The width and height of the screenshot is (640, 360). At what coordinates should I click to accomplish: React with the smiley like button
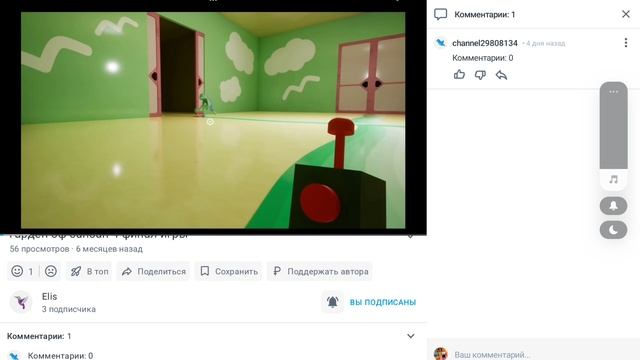click(22, 271)
